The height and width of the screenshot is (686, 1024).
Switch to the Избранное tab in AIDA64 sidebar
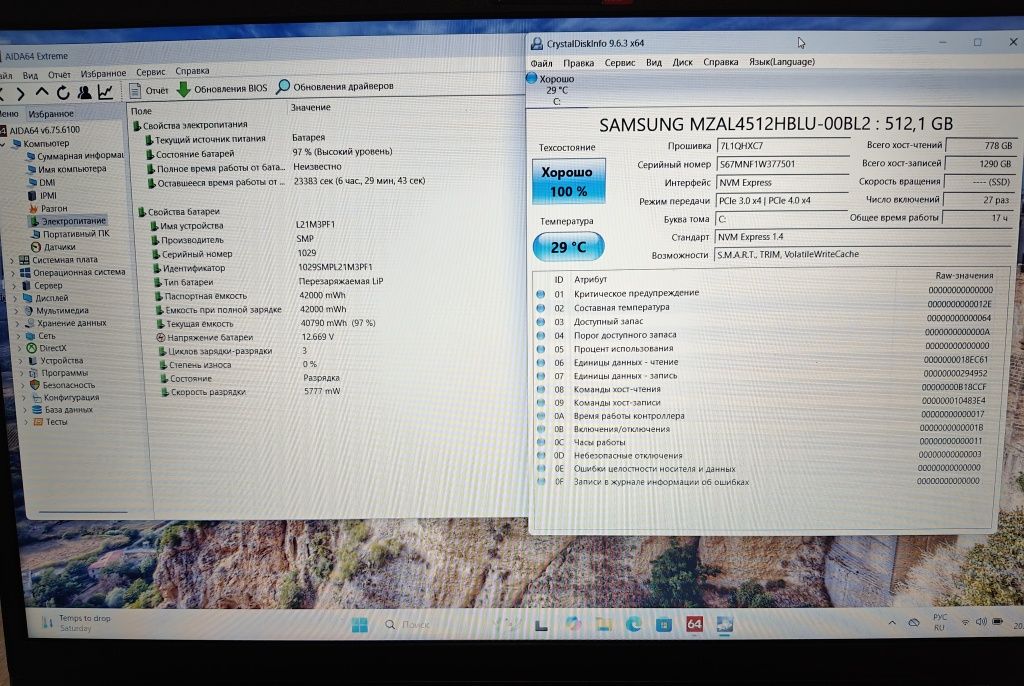coord(51,114)
